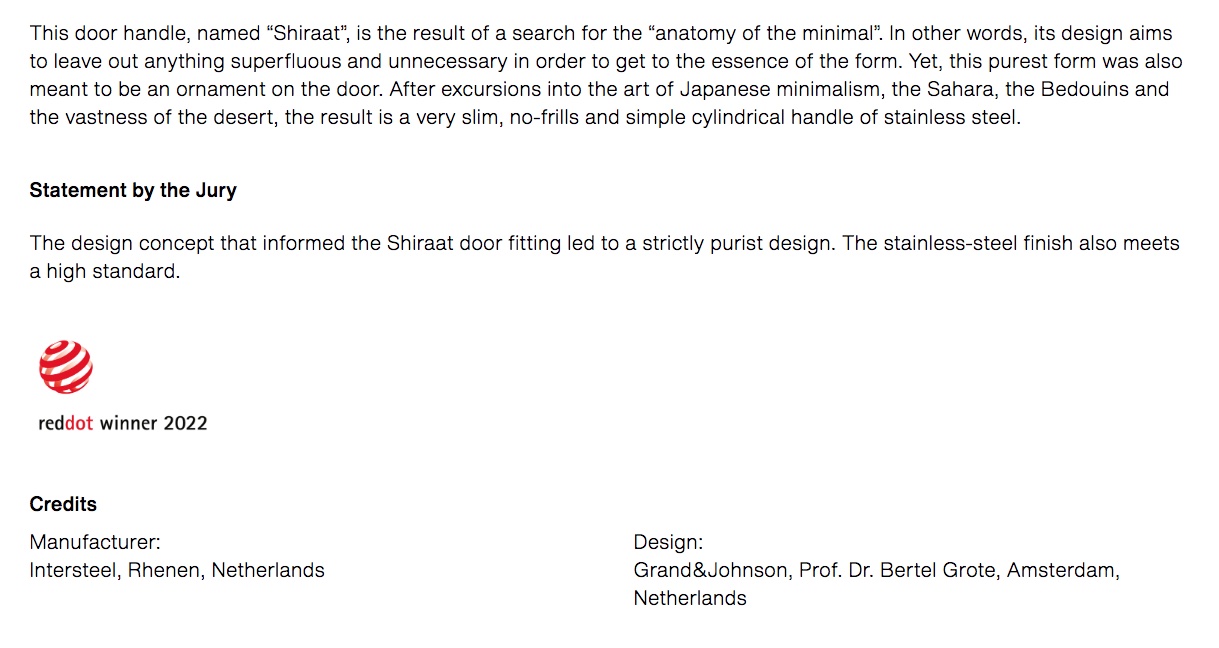The width and height of the screenshot is (1219, 648).
Task: Click "Netherlands" below the Grand&Johnson line
Action: (x=690, y=598)
